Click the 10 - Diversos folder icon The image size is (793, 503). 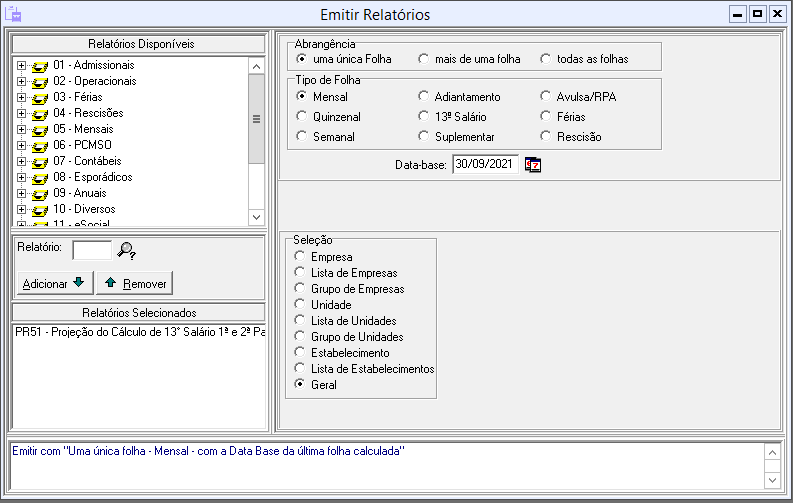pos(40,209)
